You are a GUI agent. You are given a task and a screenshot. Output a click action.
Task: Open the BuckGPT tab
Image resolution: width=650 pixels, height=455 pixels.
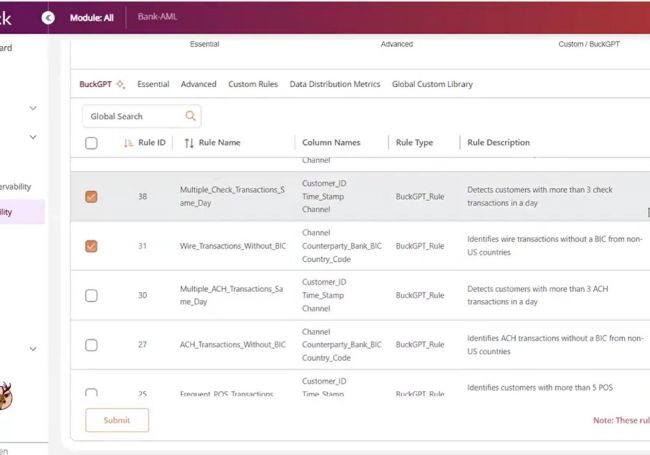coord(95,84)
